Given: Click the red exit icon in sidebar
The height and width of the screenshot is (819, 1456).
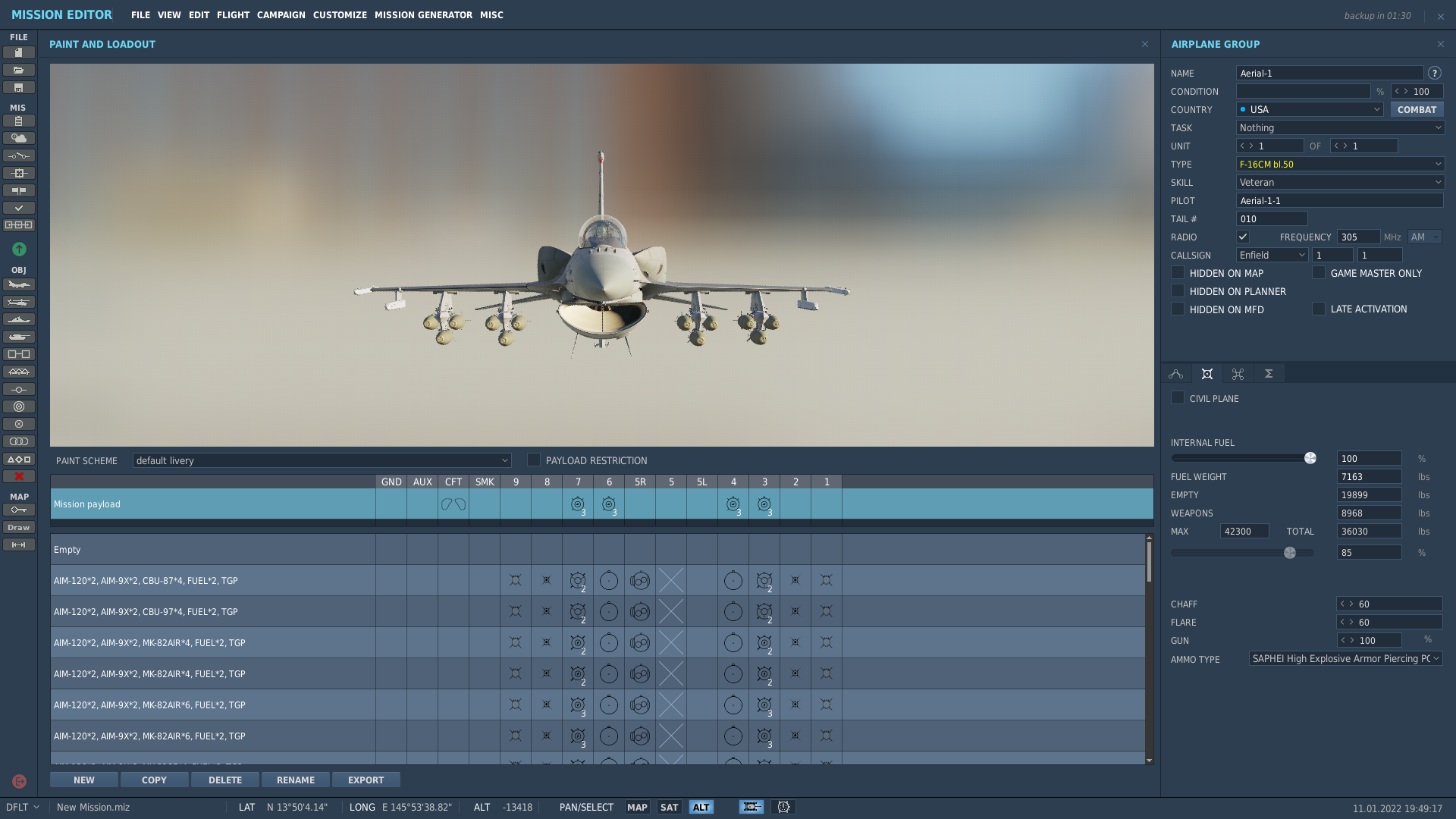Looking at the screenshot, I should pyautogui.click(x=19, y=781).
